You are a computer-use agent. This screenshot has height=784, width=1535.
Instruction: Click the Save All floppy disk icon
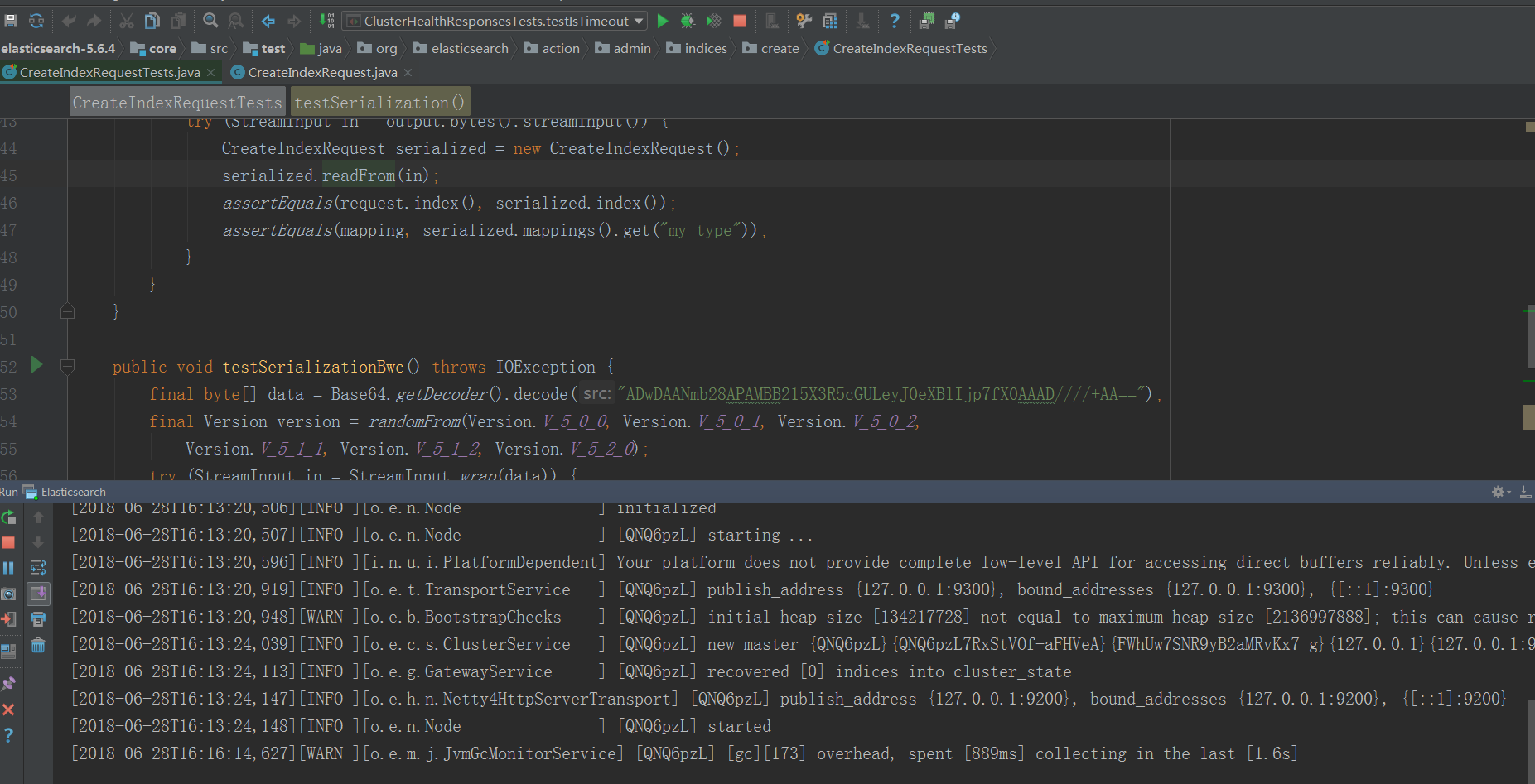(x=11, y=21)
